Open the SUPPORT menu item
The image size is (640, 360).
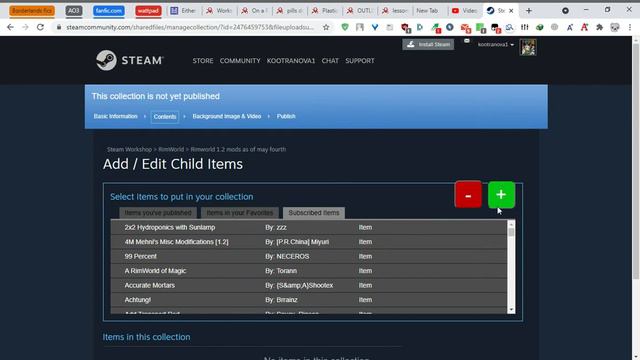coord(360,60)
